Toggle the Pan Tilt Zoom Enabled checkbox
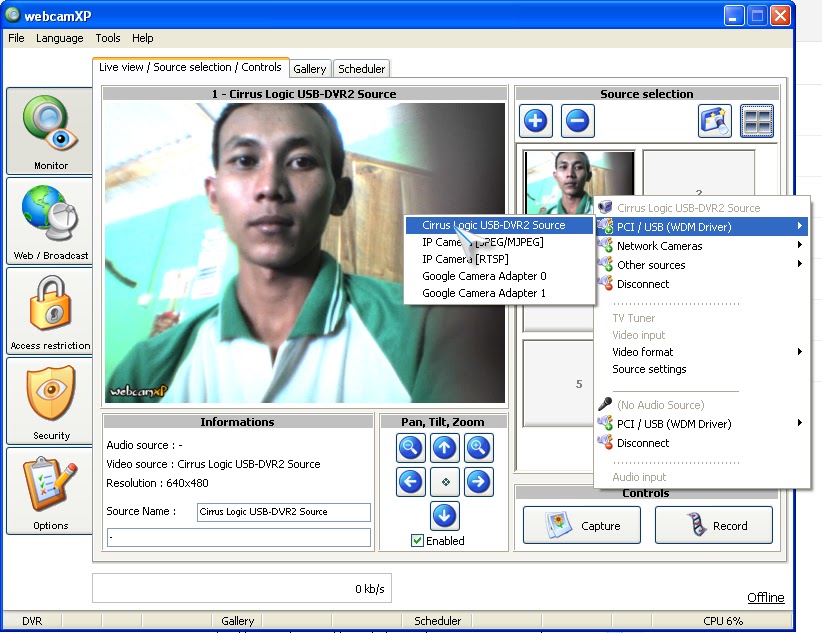 coord(417,541)
